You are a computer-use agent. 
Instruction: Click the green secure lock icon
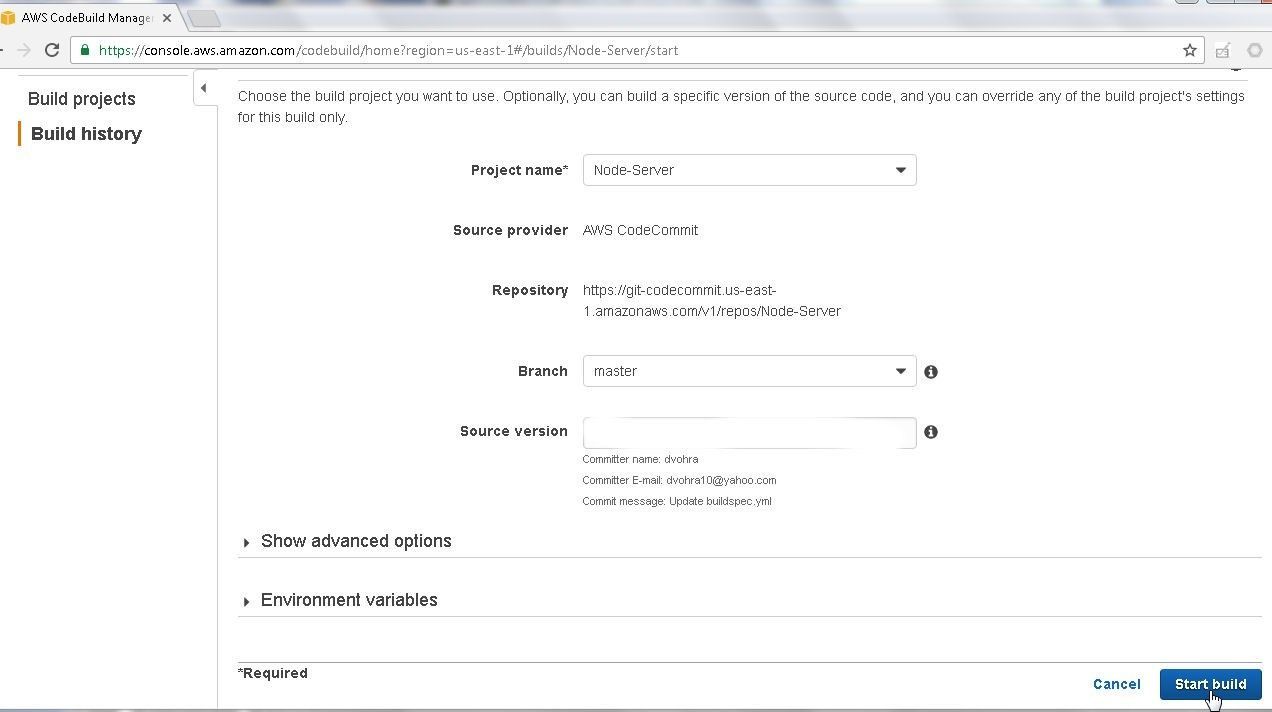point(85,50)
